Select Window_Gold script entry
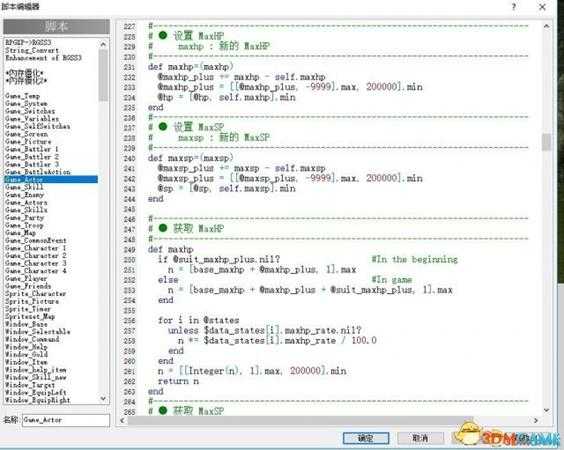The image size is (564, 450). pos(26,354)
